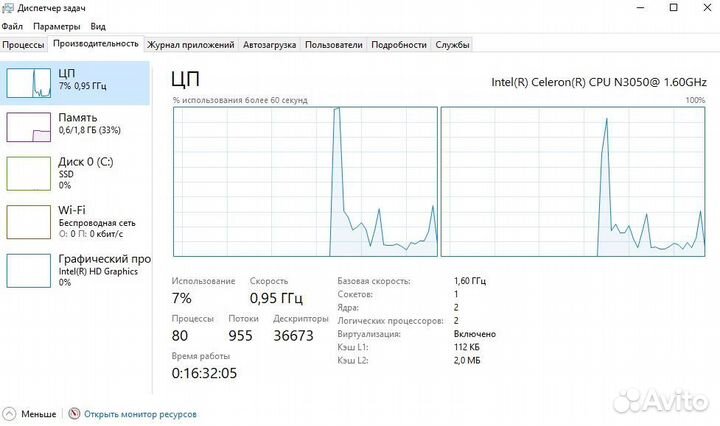Image resolution: width=720 pixels, height=426 pixels.
Task: Close the Диспетчер задач window
Action: (x=707, y=8)
